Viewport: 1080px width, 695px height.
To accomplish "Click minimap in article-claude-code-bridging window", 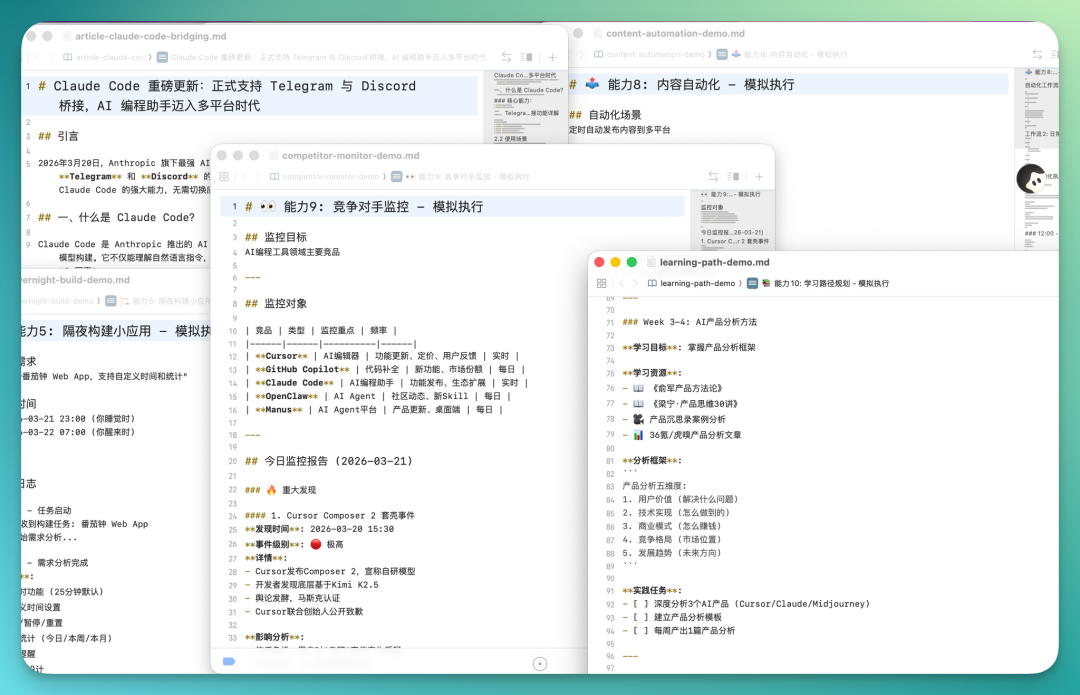I will coord(528,106).
